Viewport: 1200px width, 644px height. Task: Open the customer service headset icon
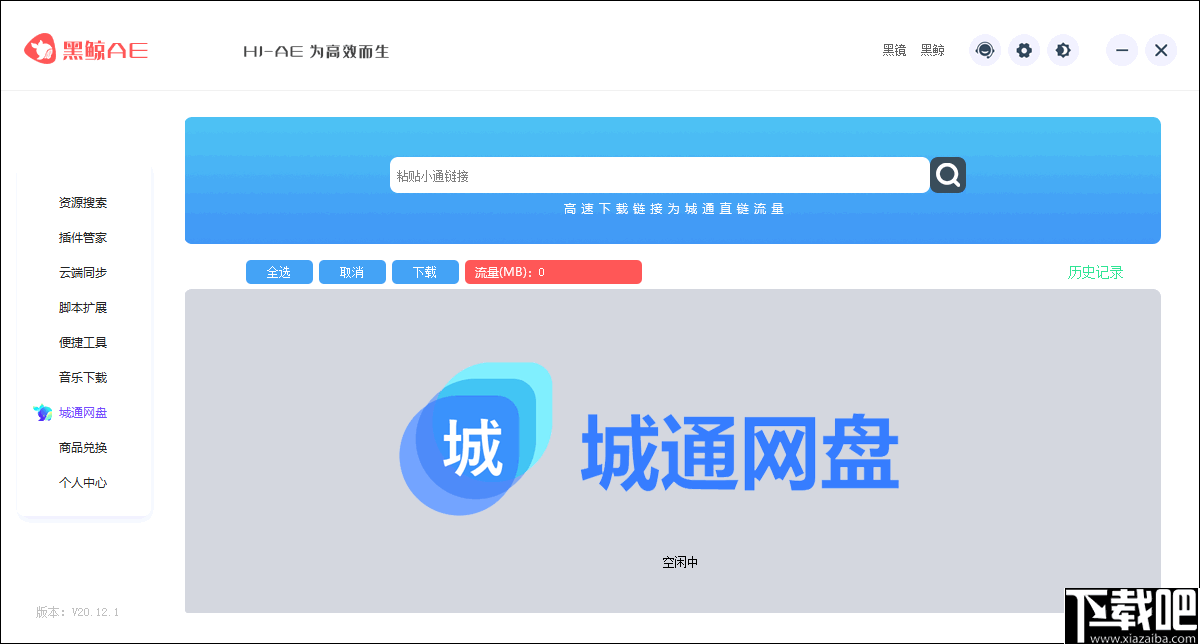coord(984,50)
